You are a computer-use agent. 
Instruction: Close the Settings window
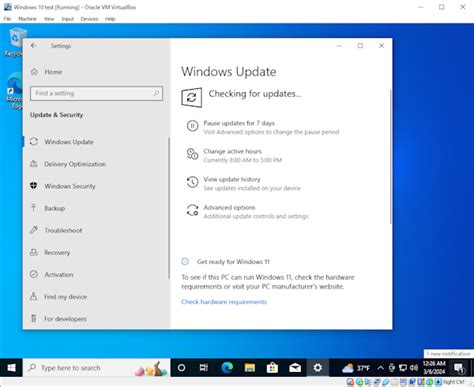pyautogui.click(x=382, y=46)
